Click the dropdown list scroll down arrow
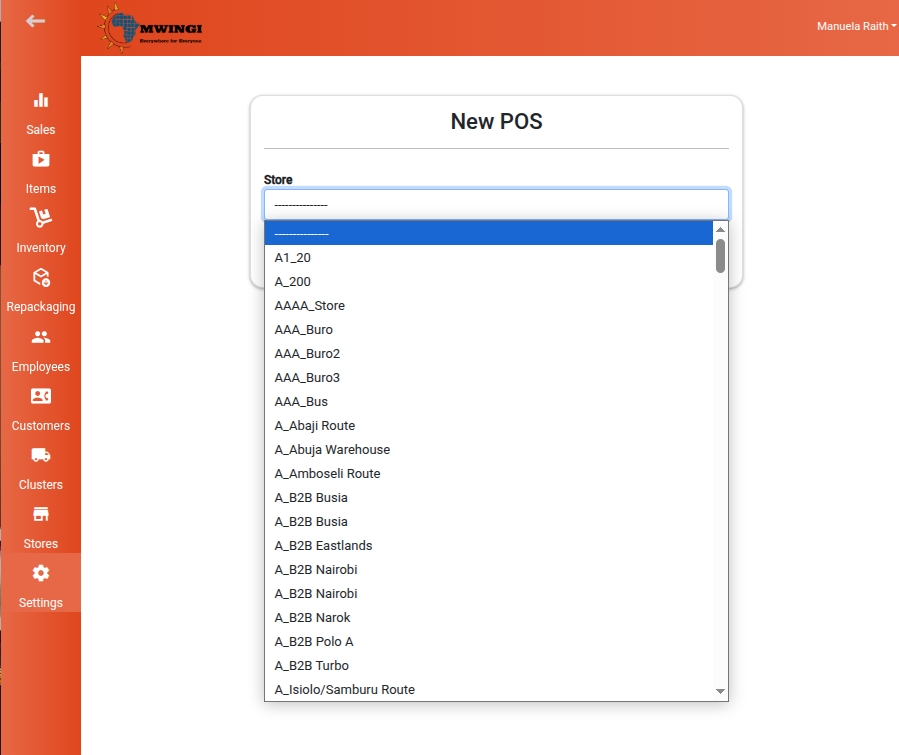 (x=720, y=691)
